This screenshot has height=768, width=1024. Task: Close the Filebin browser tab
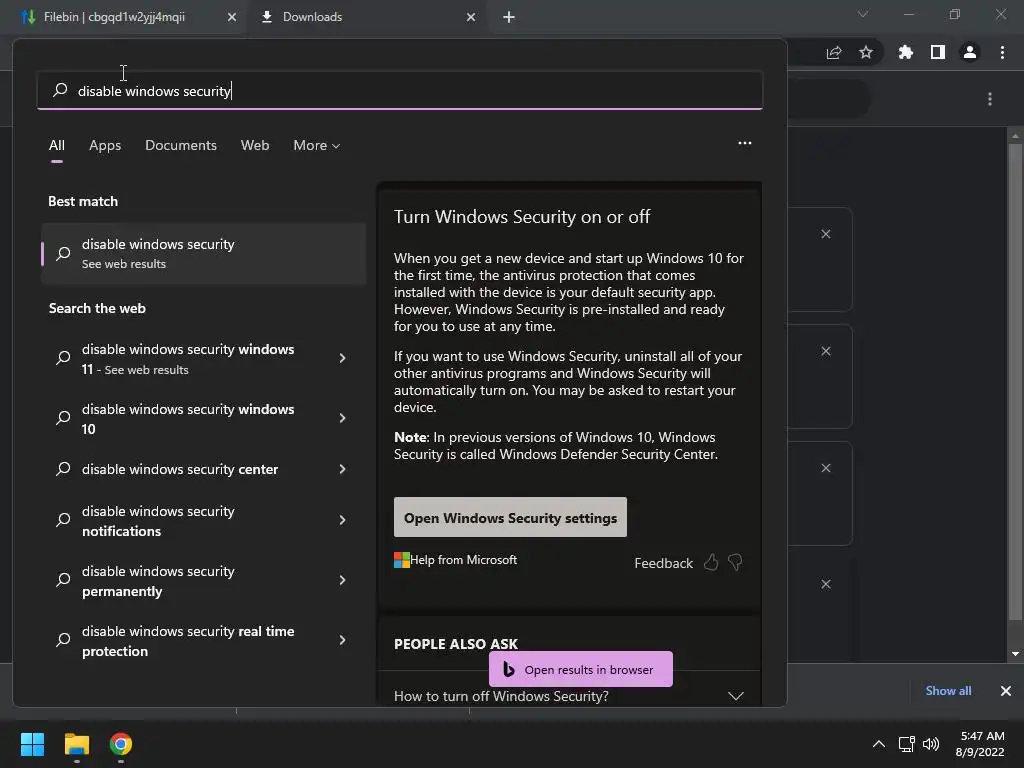tap(232, 17)
